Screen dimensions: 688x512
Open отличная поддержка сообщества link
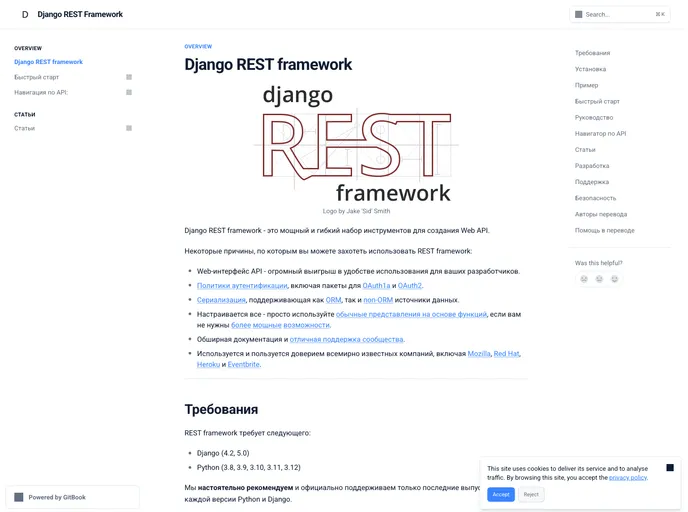(x=346, y=340)
